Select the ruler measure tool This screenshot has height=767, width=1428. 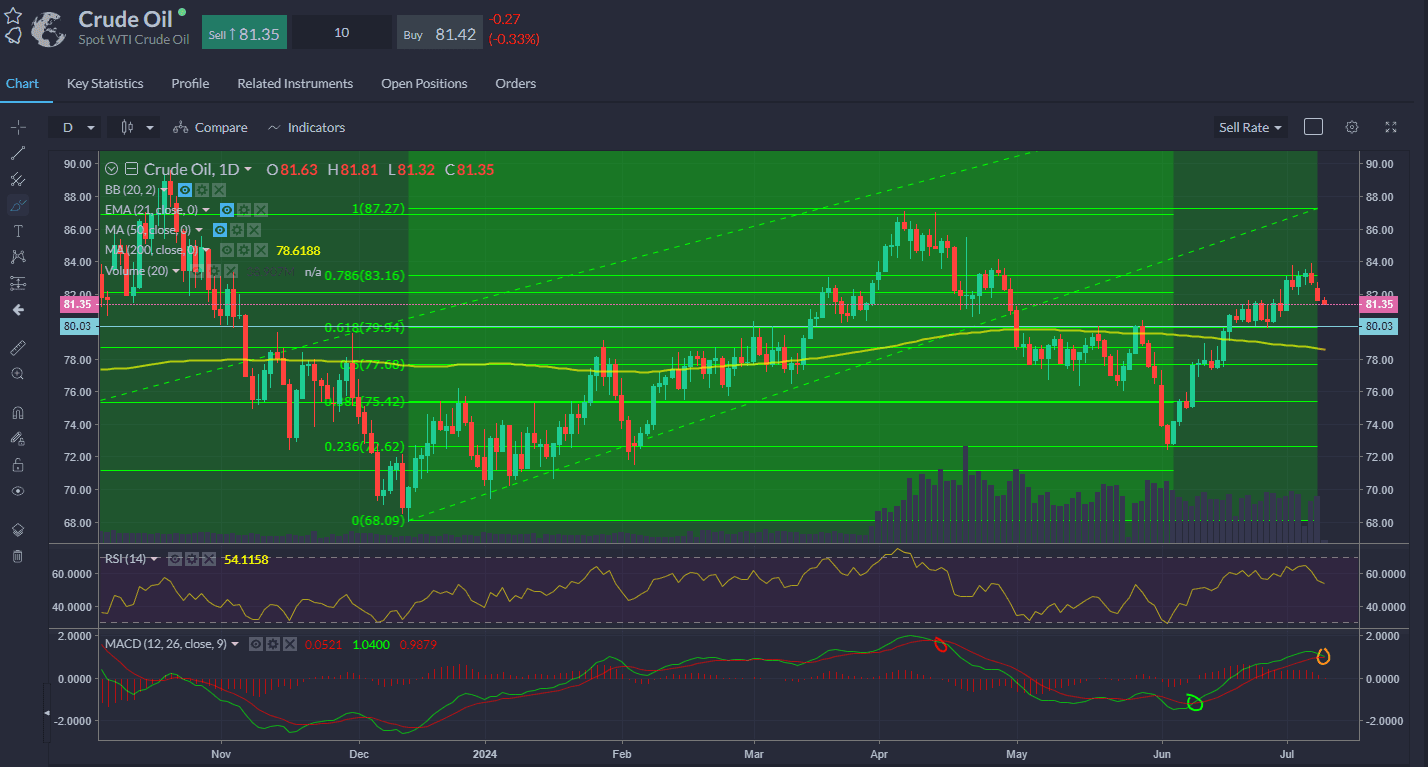point(17,347)
